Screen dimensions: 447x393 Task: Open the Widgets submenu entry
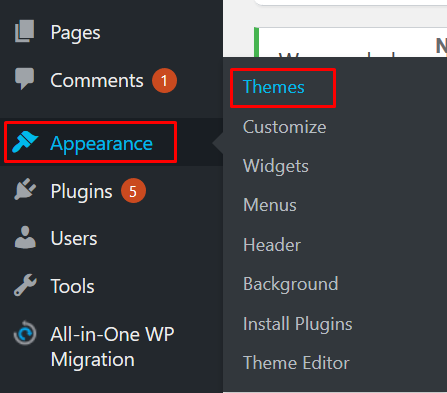(276, 166)
